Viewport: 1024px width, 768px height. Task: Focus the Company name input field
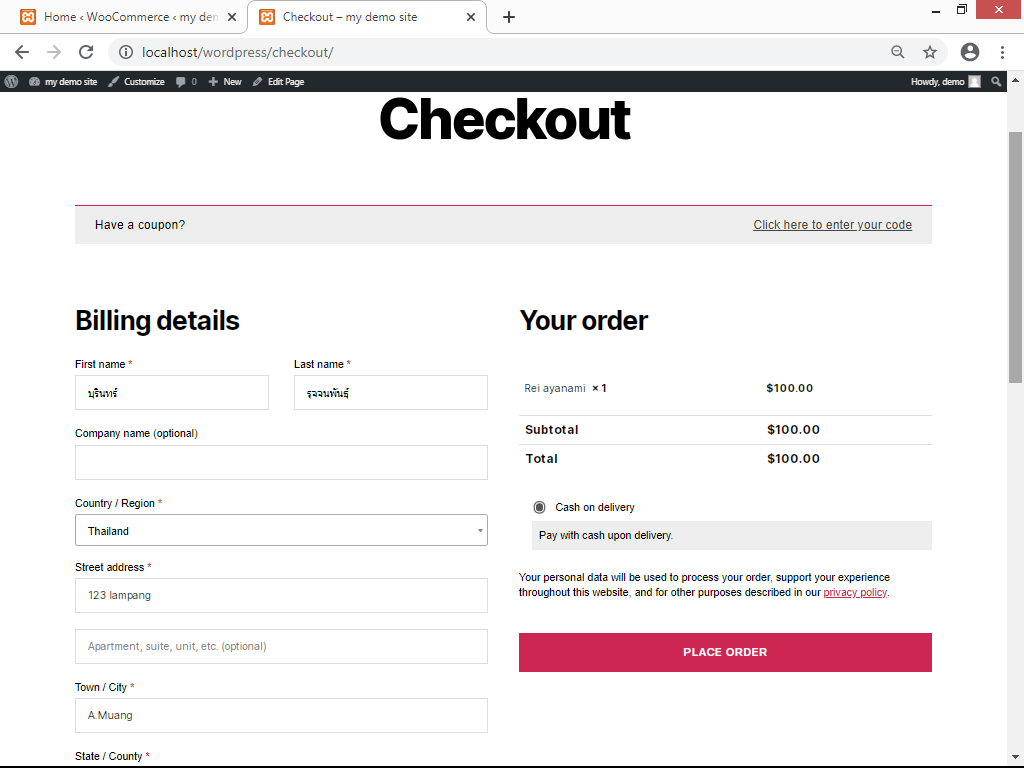pyautogui.click(x=281, y=462)
